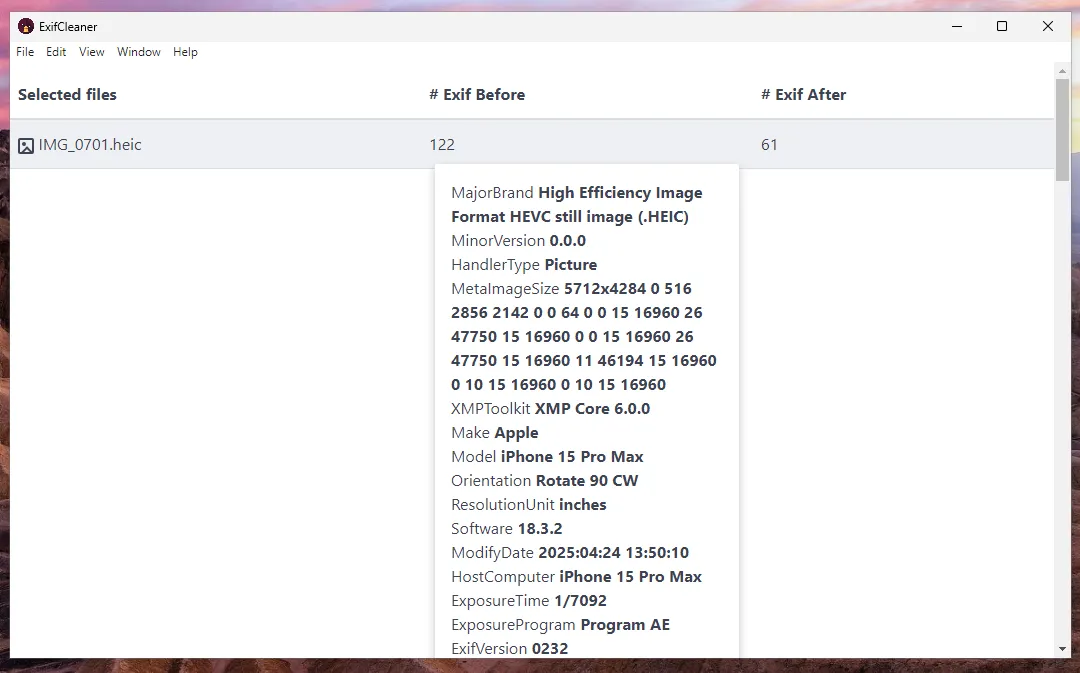Click the MajorBrand metadata entry
The height and width of the screenshot is (673, 1080).
pyautogui.click(x=577, y=205)
